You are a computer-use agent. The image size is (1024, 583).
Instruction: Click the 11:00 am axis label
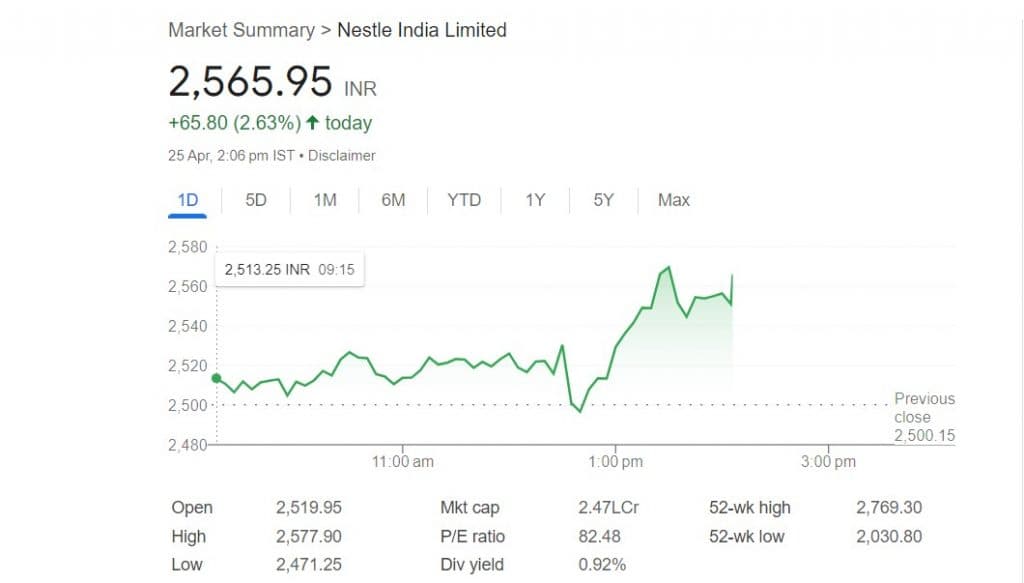click(402, 462)
